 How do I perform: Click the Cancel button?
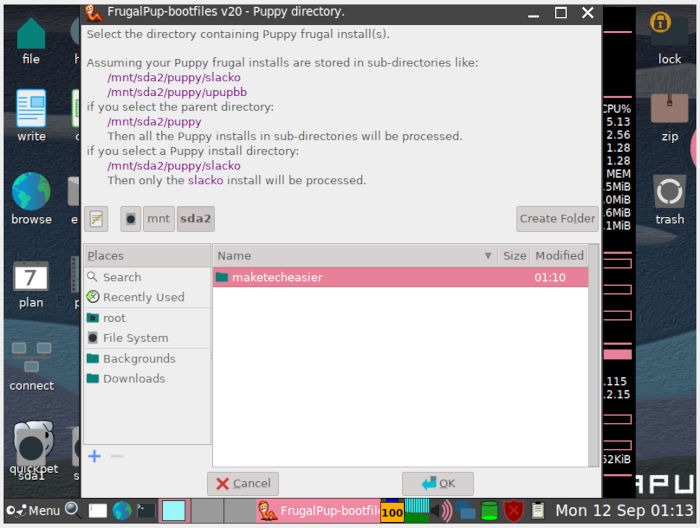[243, 483]
